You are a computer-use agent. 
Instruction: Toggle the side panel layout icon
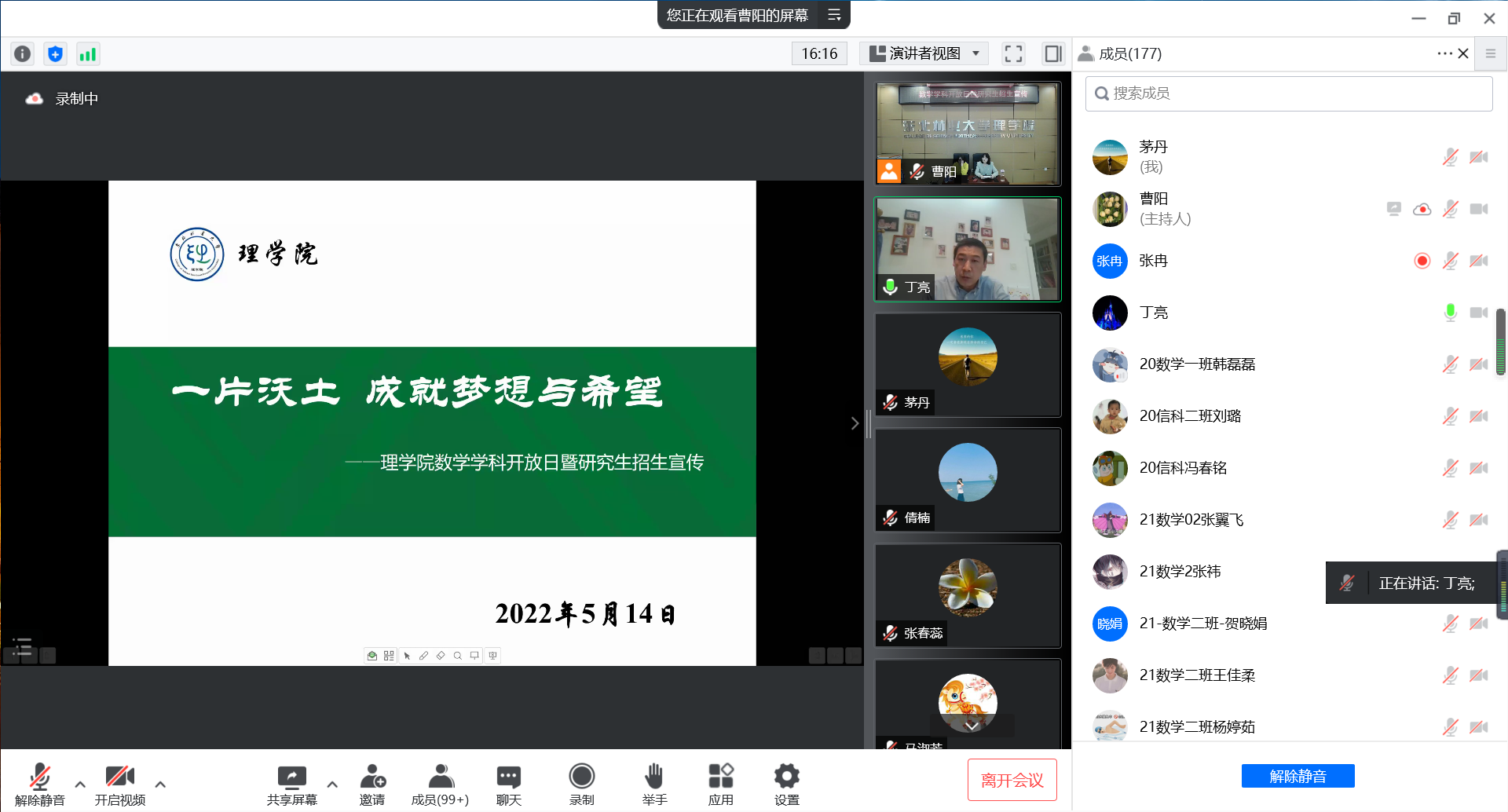click(x=1052, y=53)
